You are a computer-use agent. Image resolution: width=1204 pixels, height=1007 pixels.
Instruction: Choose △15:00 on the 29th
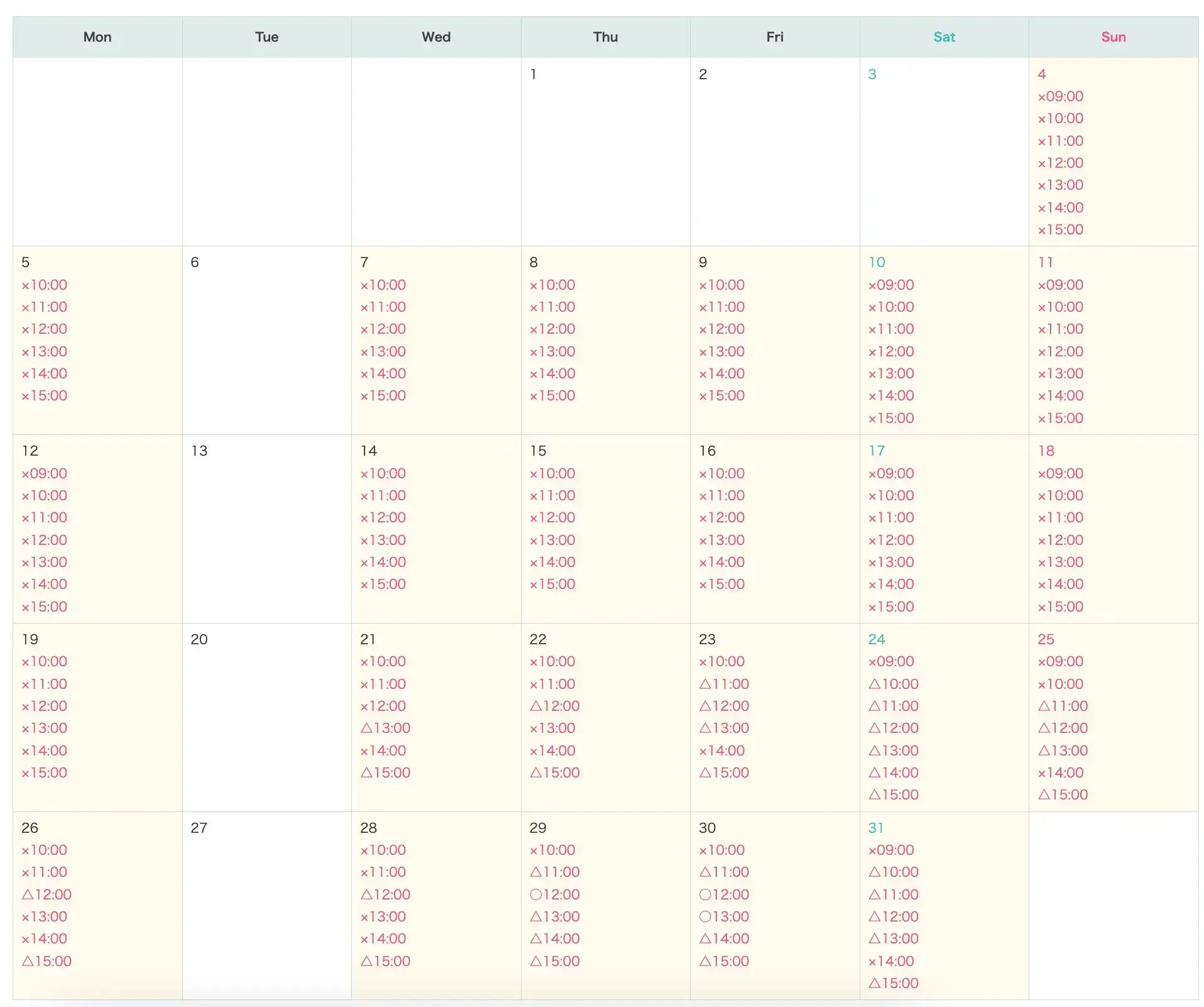tap(554, 960)
